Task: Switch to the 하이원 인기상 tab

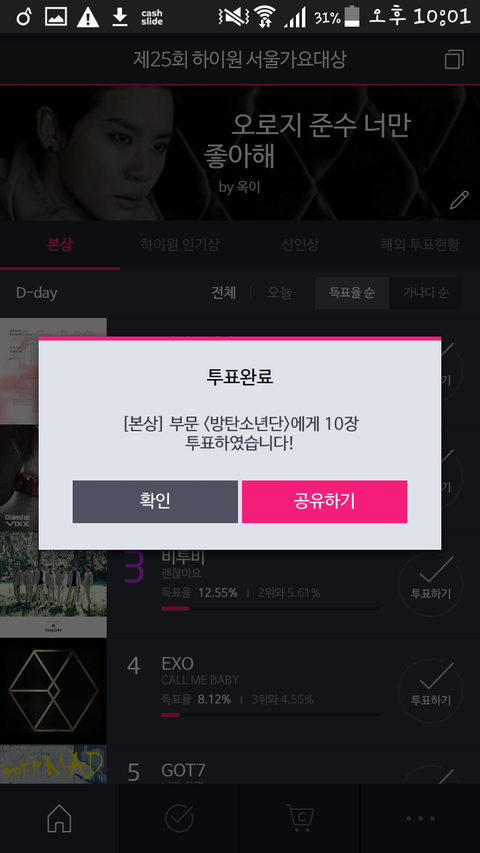Action: (x=180, y=245)
